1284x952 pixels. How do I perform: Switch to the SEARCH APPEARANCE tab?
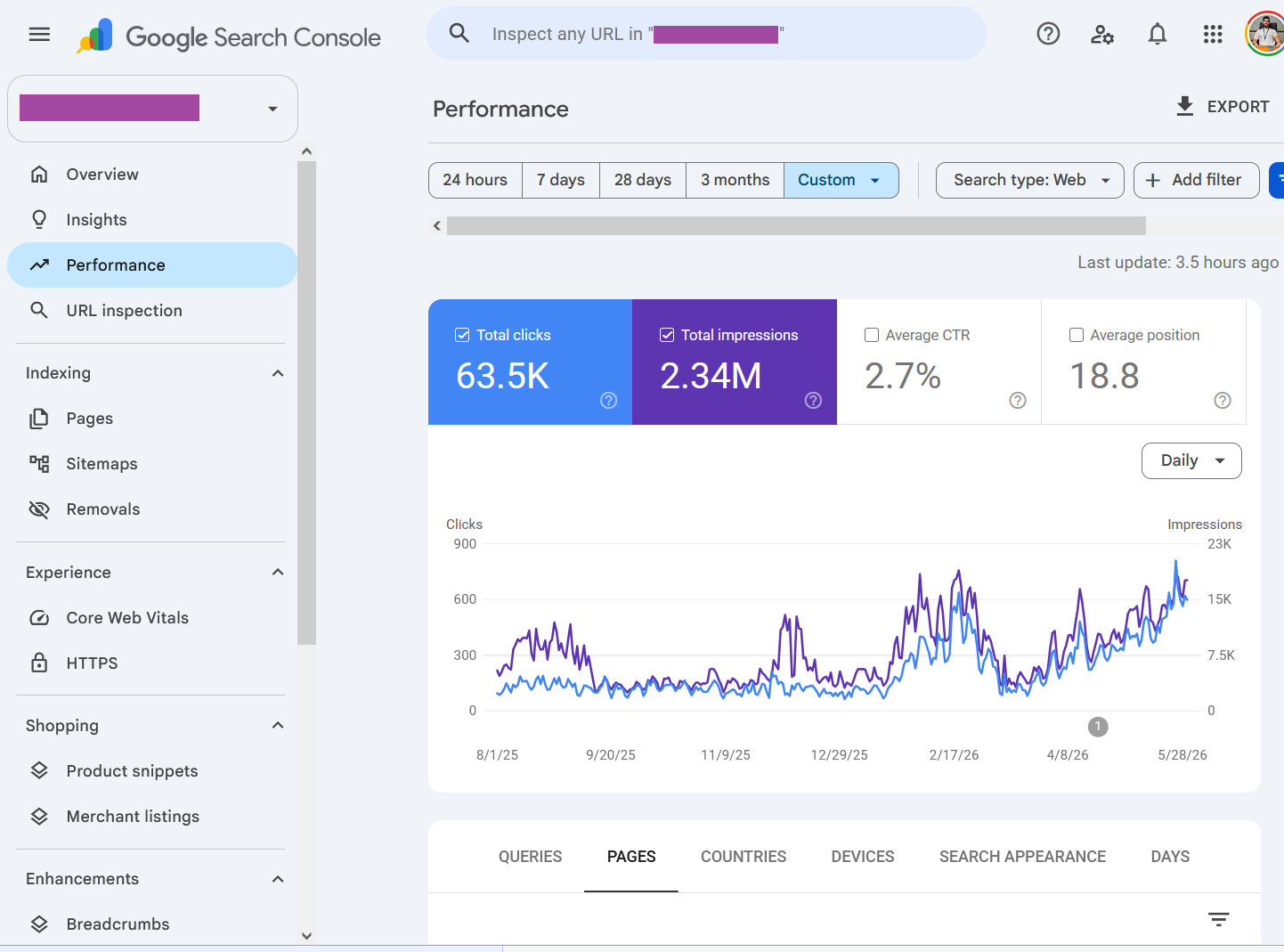click(1022, 857)
